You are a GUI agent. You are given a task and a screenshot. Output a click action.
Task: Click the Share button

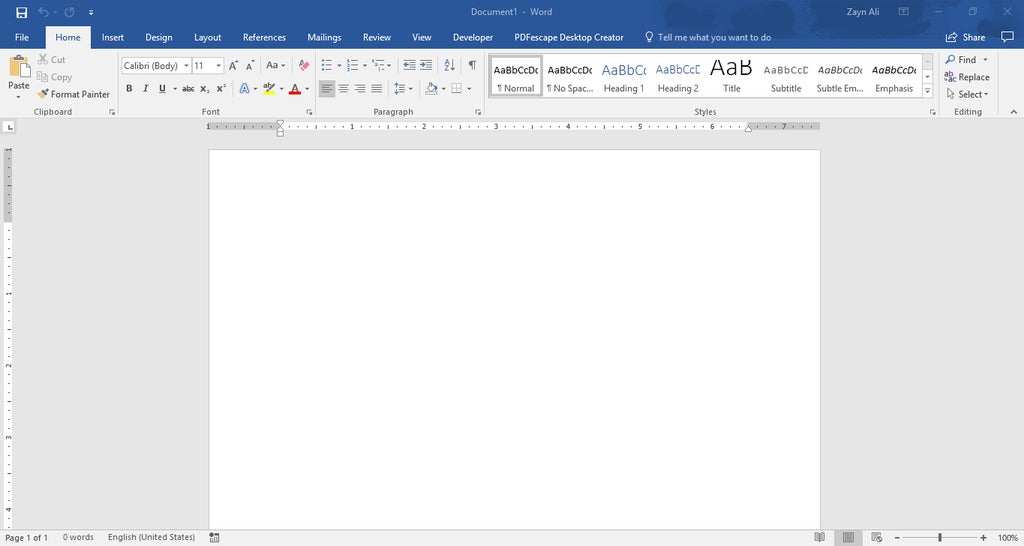965,37
